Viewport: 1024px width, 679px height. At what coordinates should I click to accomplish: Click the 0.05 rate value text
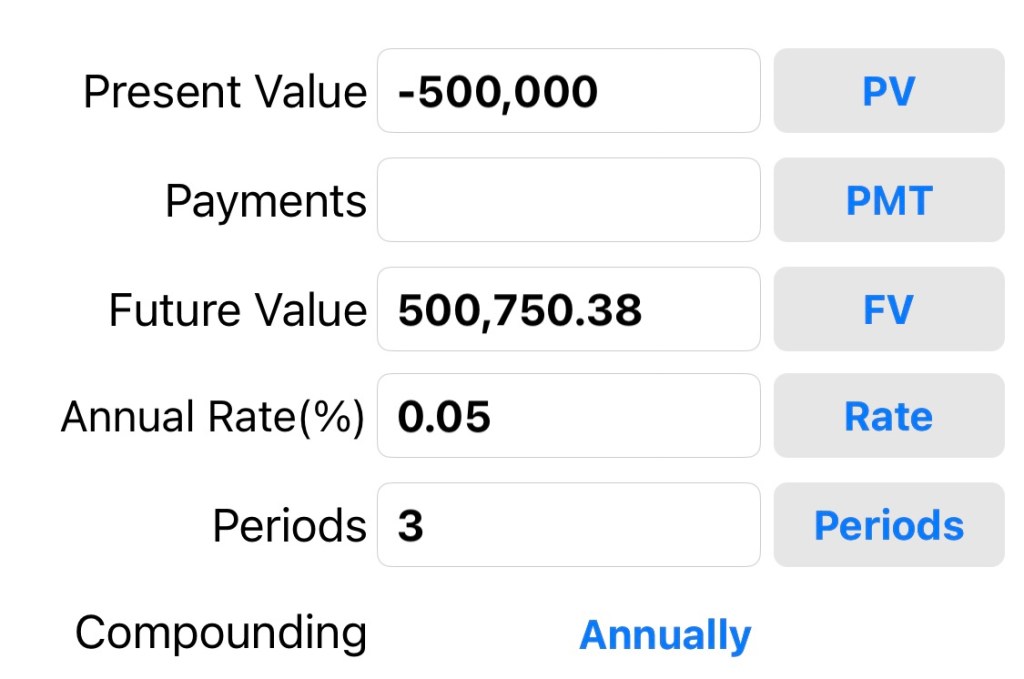click(444, 417)
